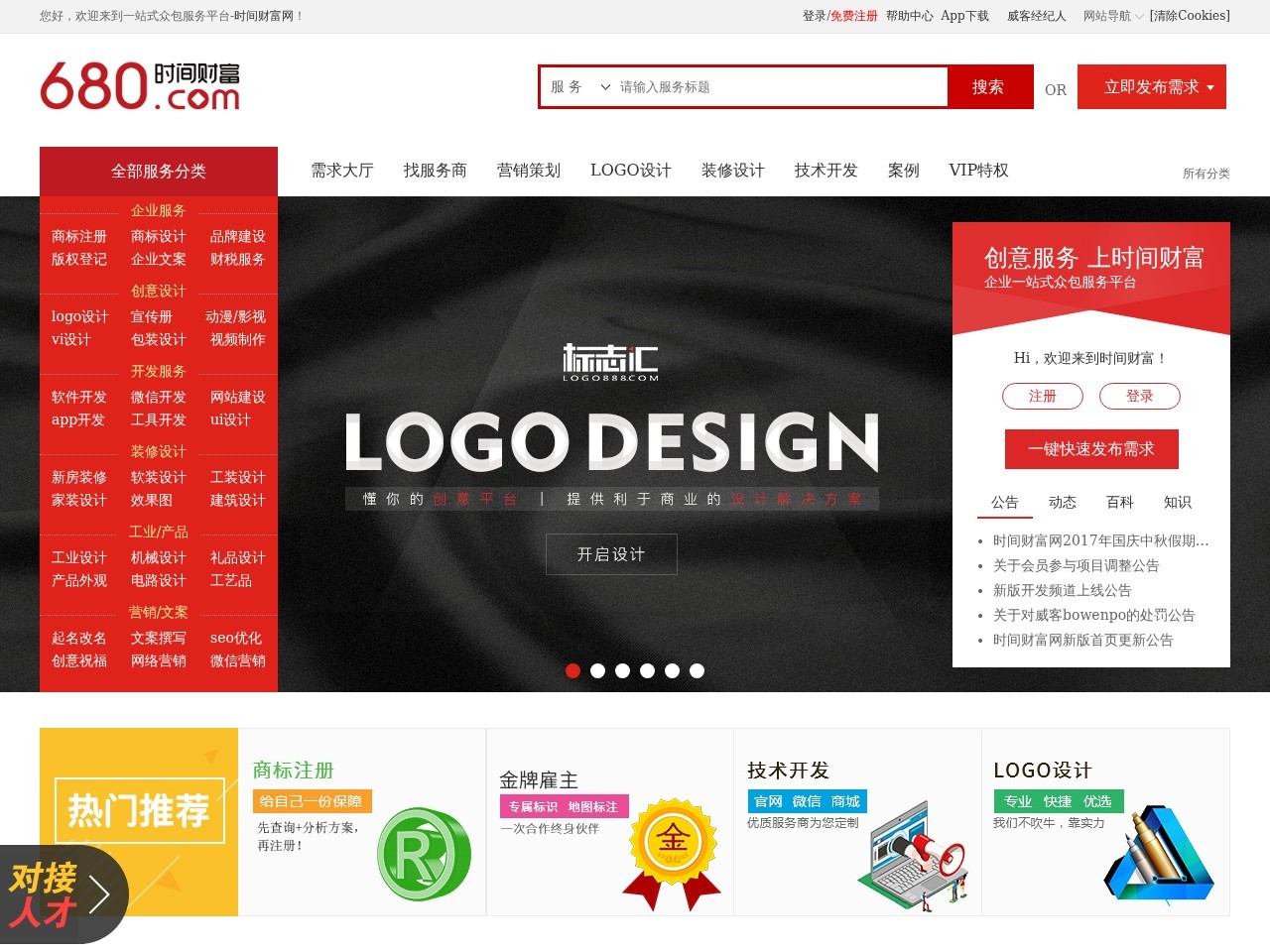The height and width of the screenshot is (952, 1270).
Task: Open logo设计 sidebar link
Action: [79, 317]
